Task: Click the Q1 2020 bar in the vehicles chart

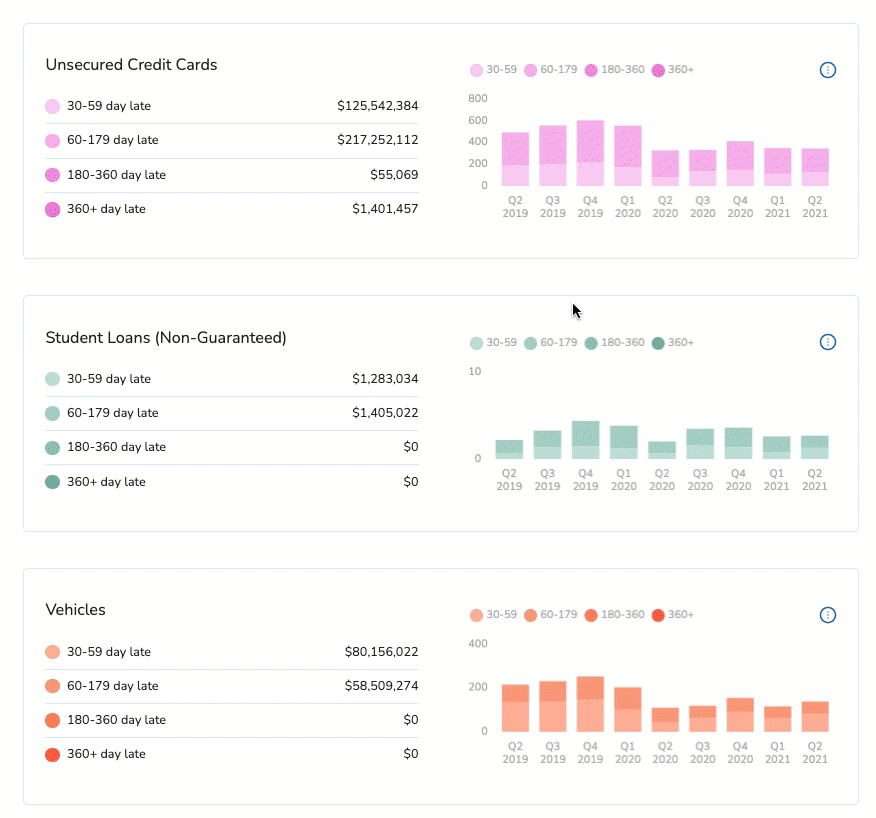Action: pyautogui.click(x=627, y=710)
